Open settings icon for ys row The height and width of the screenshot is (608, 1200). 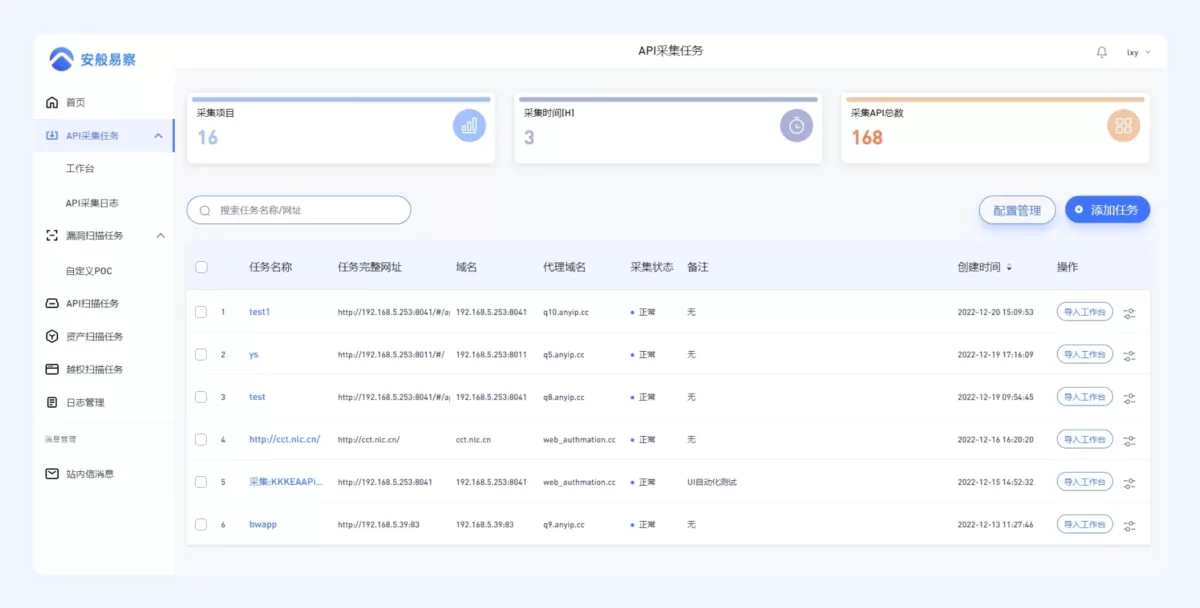pyautogui.click(x=1129, y=355)
